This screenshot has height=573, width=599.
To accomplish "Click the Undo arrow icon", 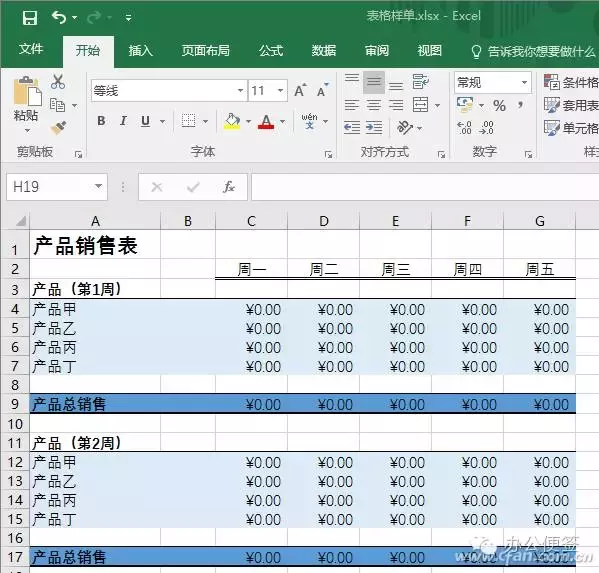I will tap(59, 17).
